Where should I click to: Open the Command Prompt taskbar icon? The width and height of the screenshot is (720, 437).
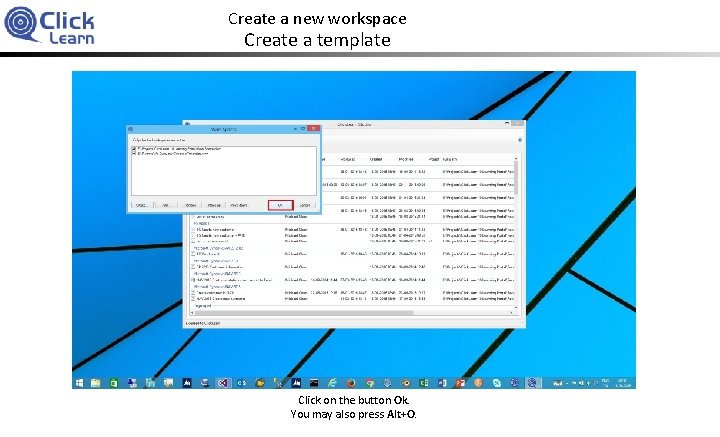tap(314, 383)
